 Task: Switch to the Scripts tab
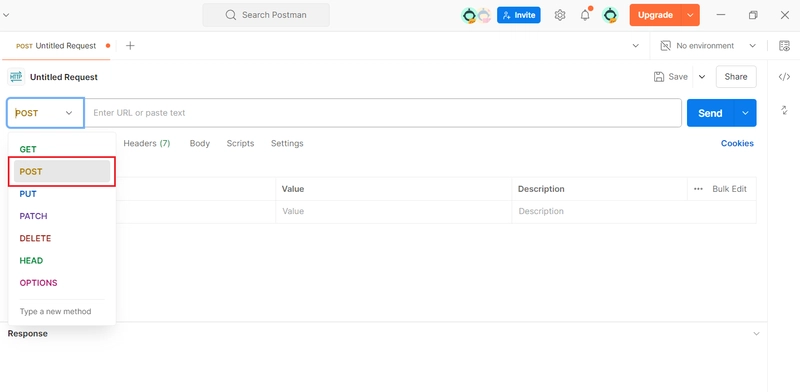click(240, 143)
